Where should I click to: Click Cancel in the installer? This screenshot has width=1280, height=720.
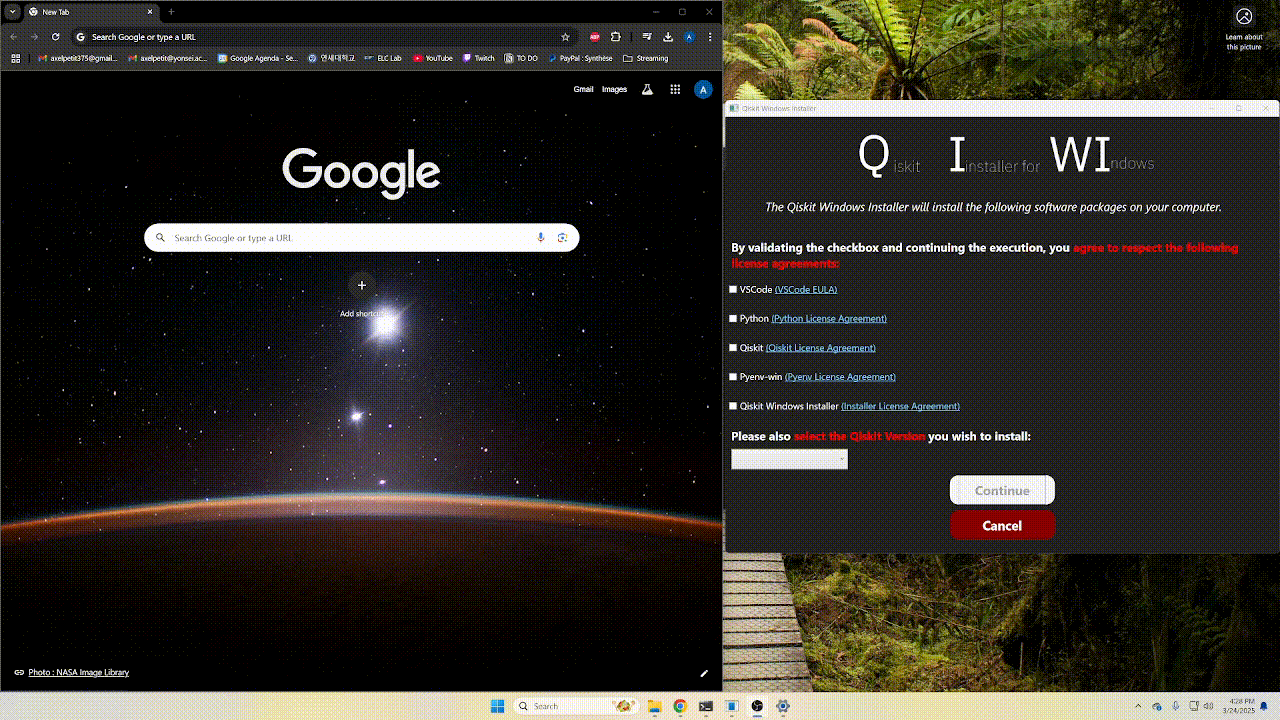(1002, 525)
